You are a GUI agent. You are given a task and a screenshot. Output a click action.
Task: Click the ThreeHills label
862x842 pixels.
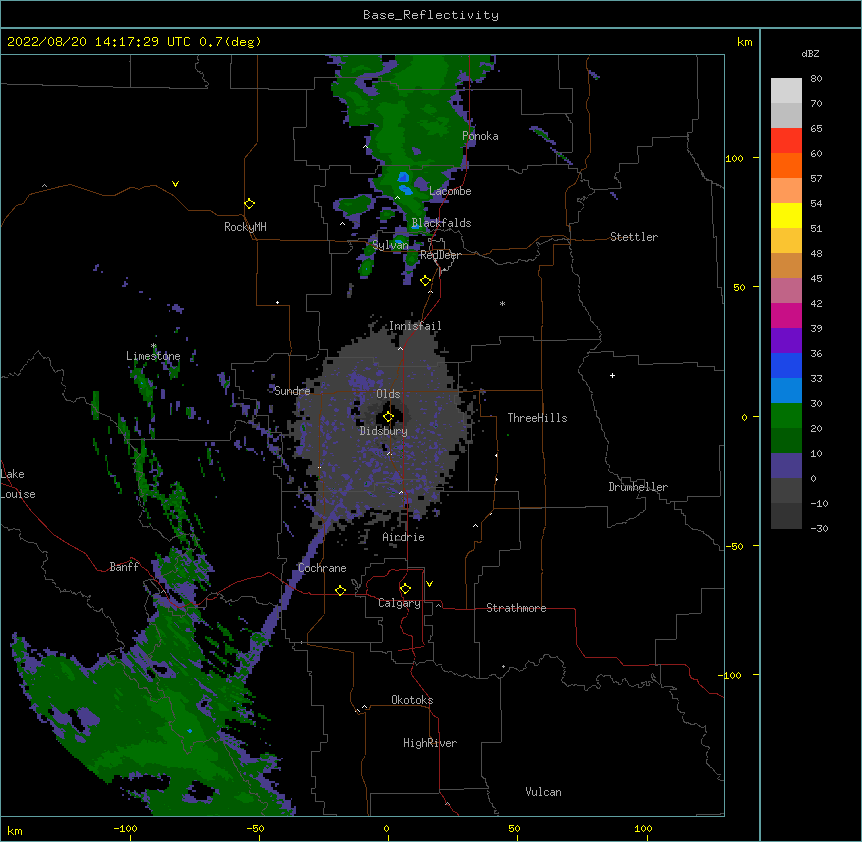[x=537, y=418]
